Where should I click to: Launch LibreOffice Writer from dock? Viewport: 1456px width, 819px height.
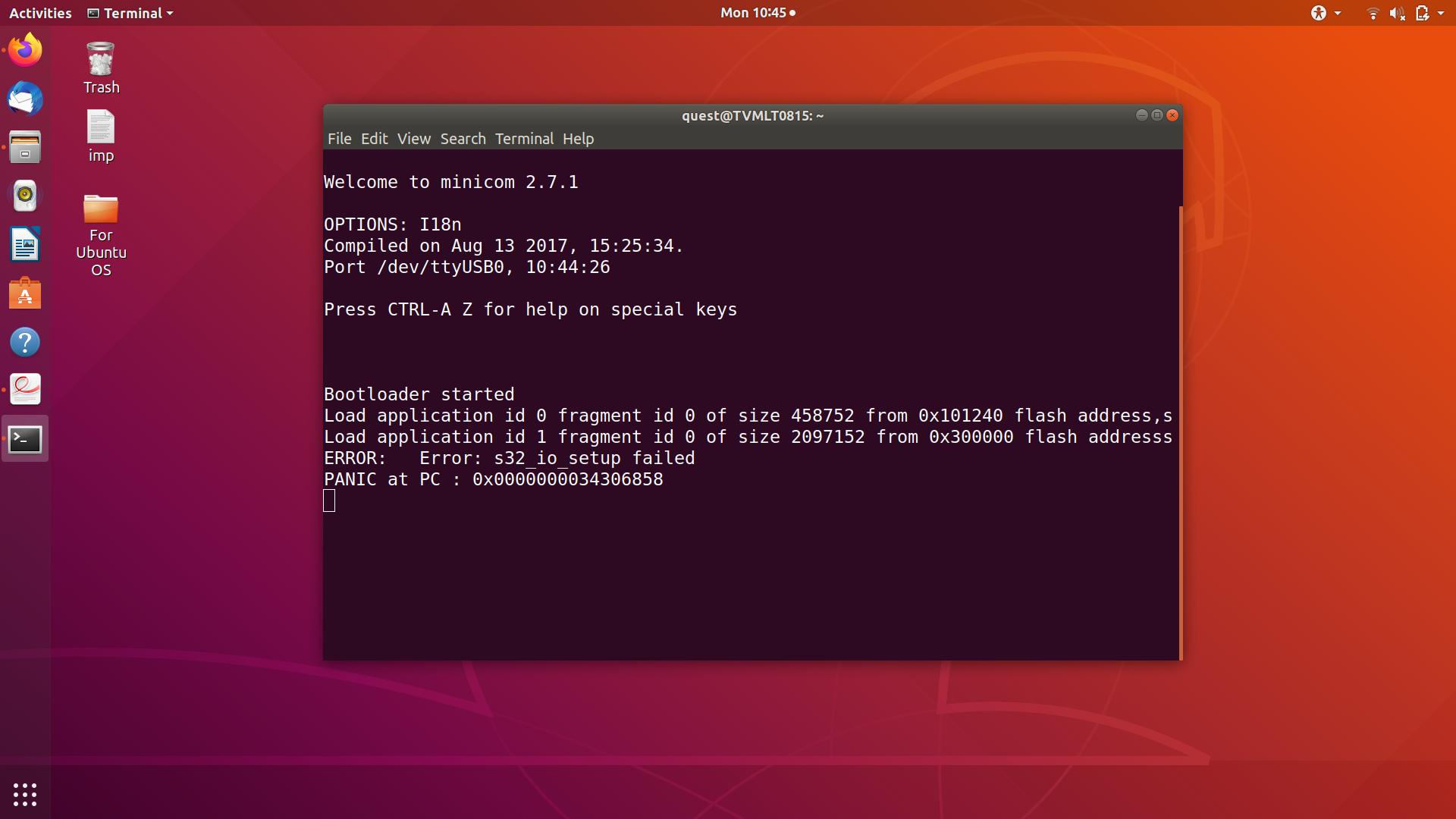[x=25, y=244]
